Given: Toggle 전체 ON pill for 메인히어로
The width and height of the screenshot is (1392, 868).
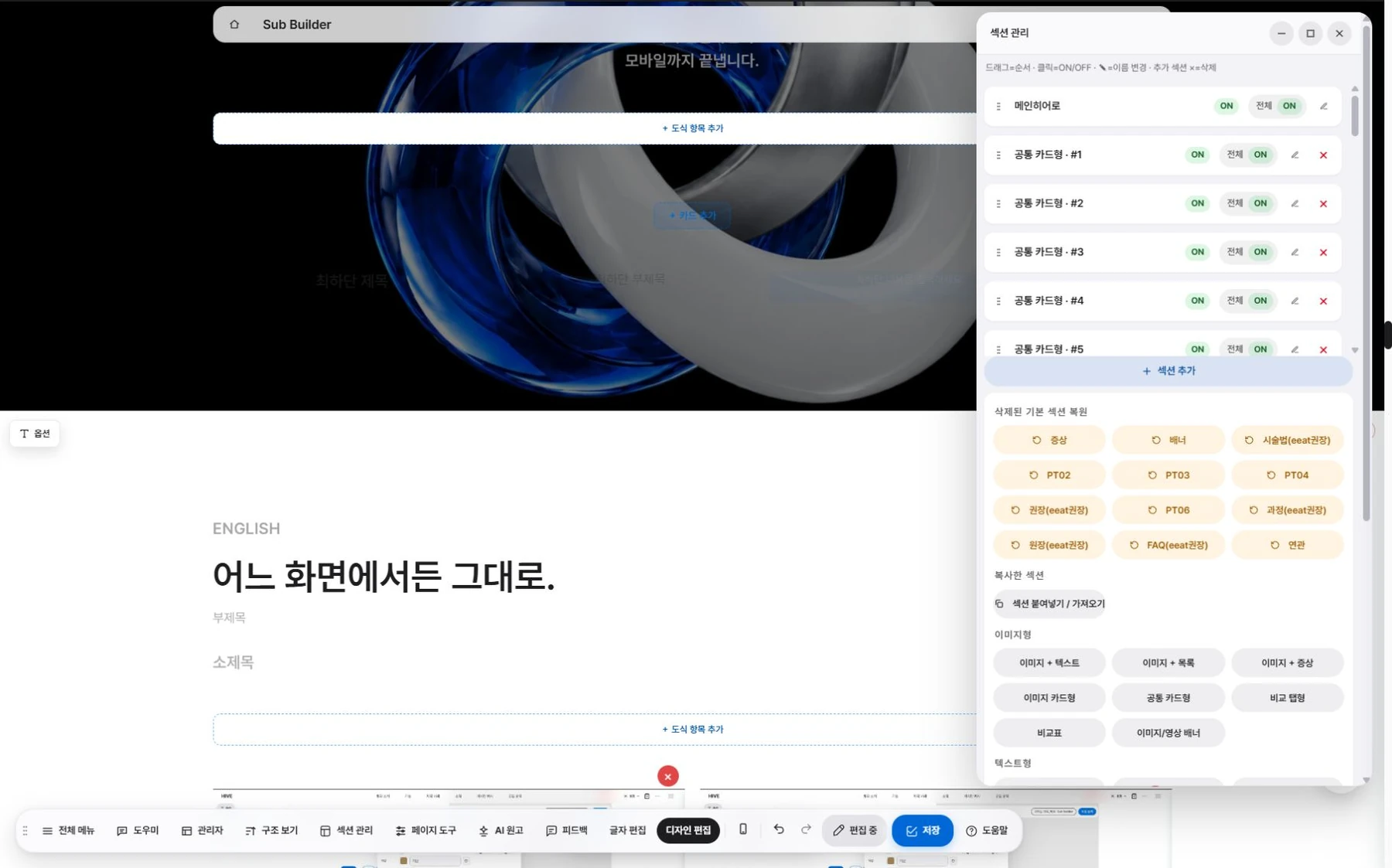Looking at the screenshot, I should (1277, 106).
